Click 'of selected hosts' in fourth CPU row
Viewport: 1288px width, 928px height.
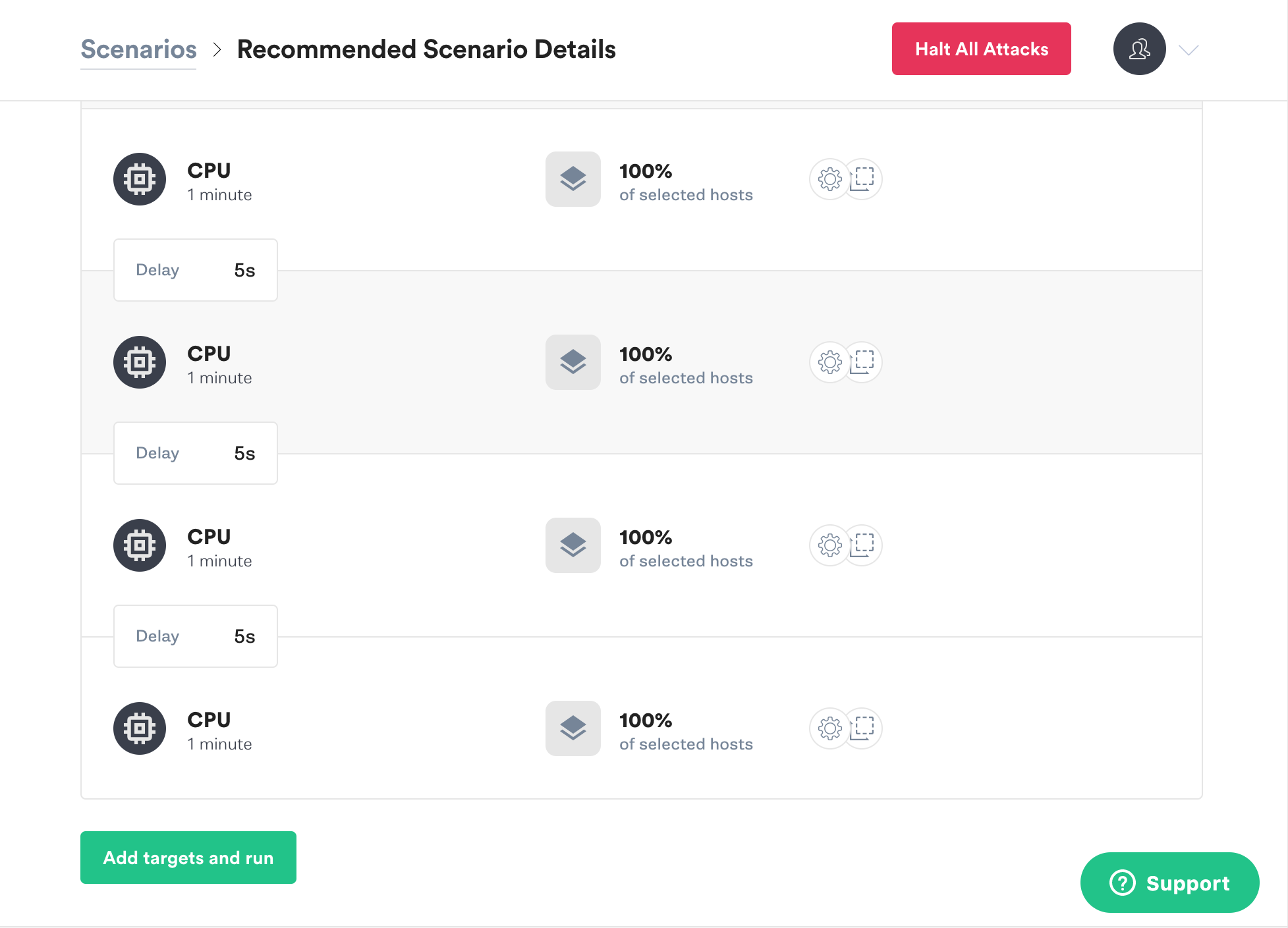click(686, 744)
